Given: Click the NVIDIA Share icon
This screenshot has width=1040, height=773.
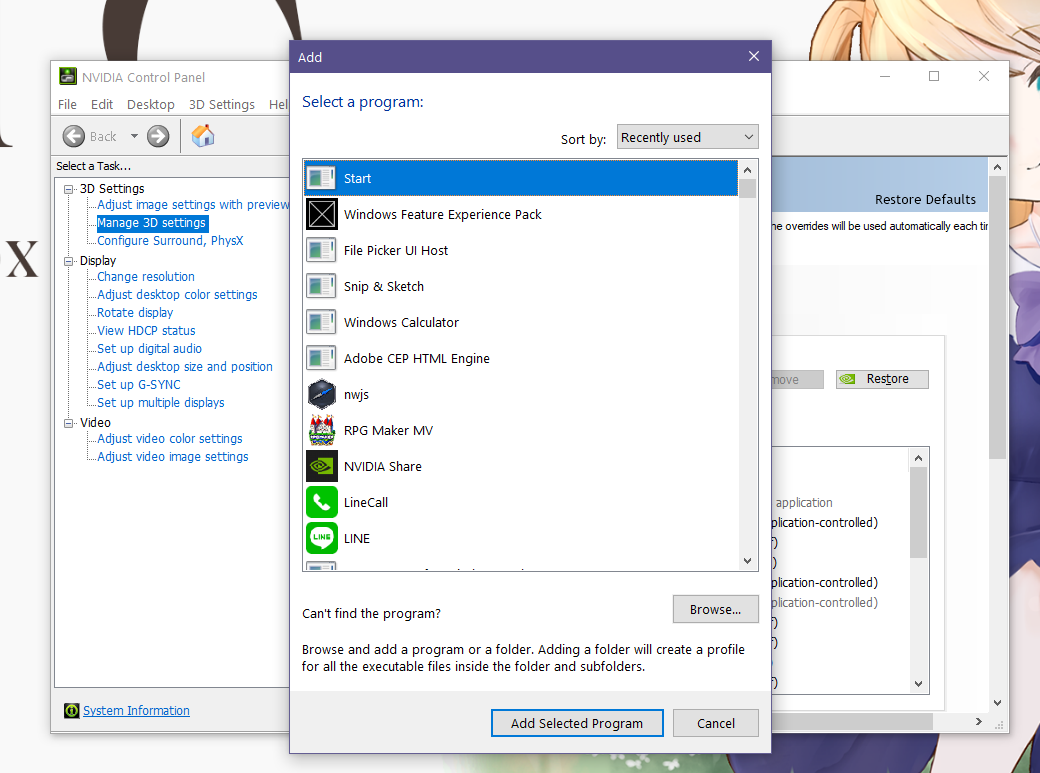Looking at the screenshot, I should (322, 466).
